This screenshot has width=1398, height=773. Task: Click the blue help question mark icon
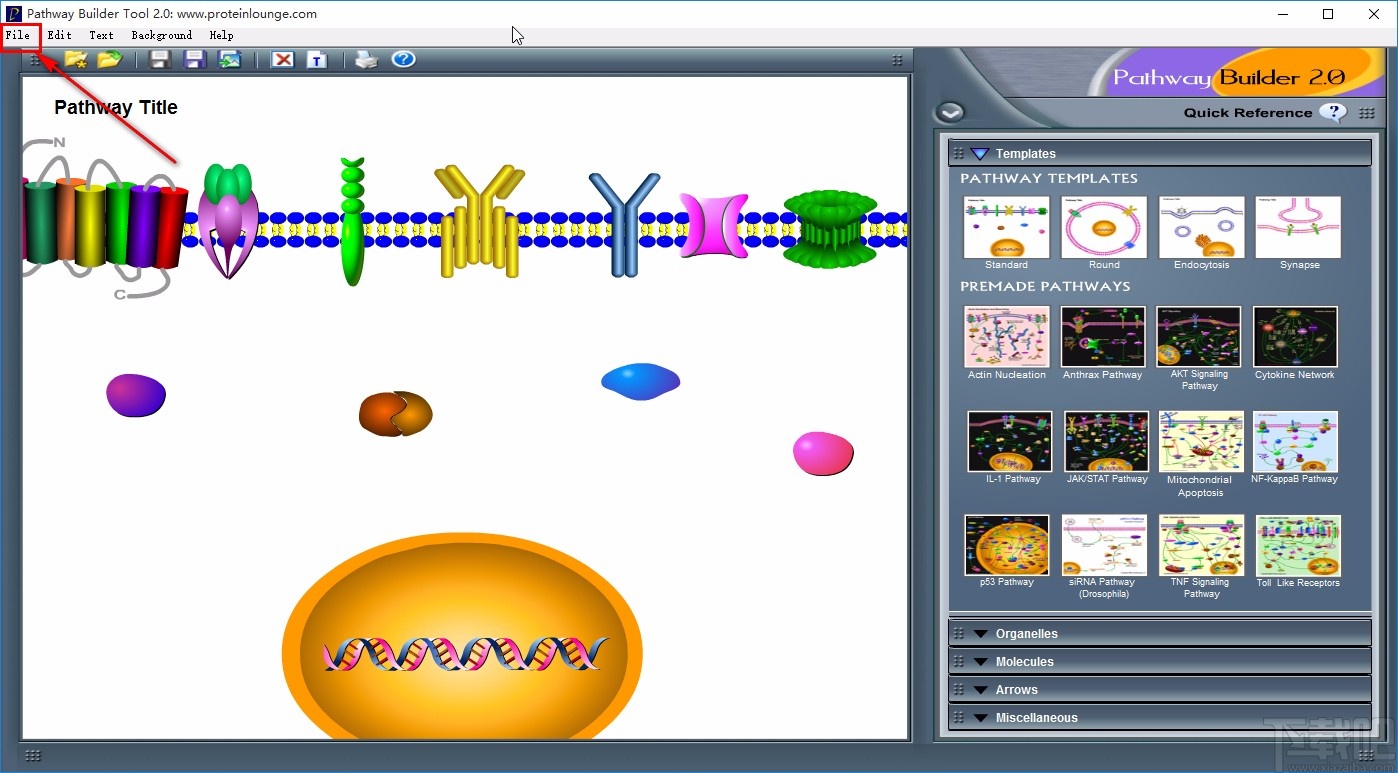coord(403,59)
